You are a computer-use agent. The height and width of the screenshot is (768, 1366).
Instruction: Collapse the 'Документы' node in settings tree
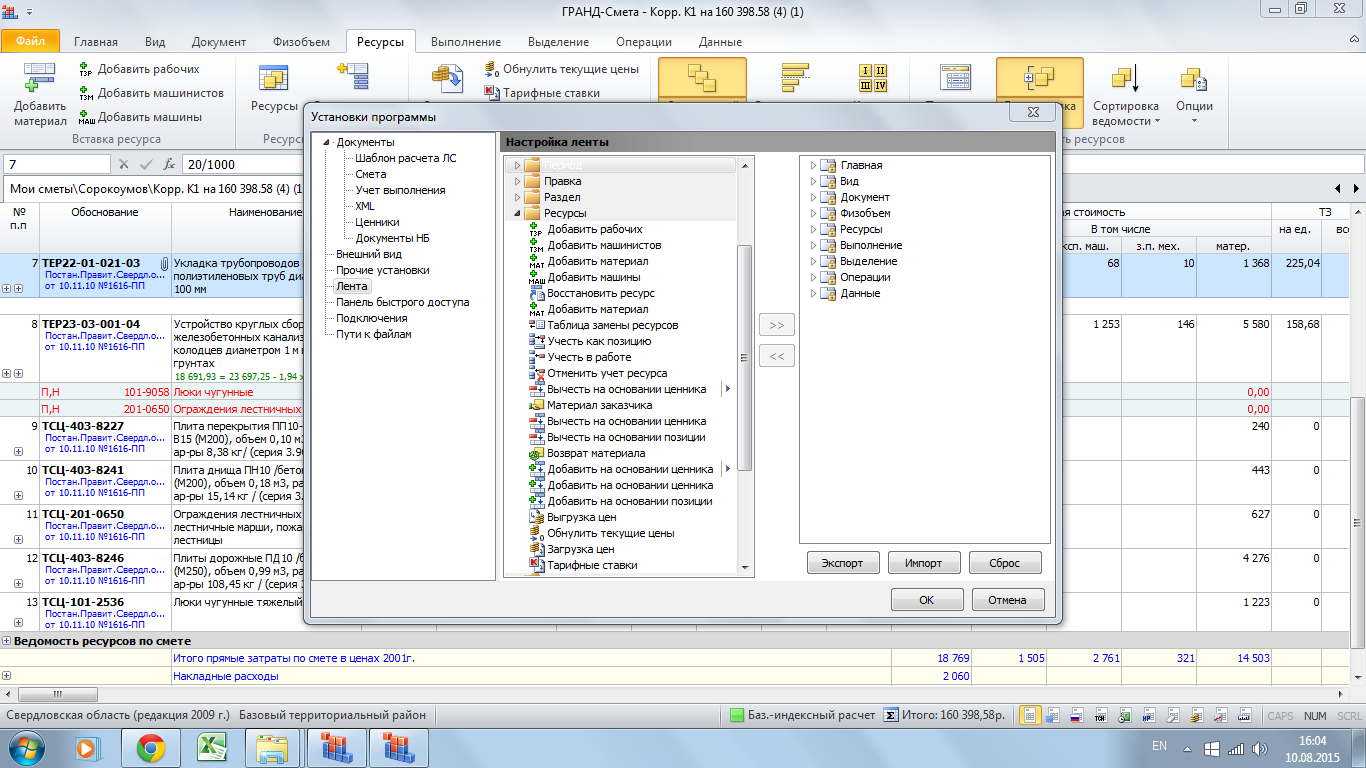pos(326,142)
